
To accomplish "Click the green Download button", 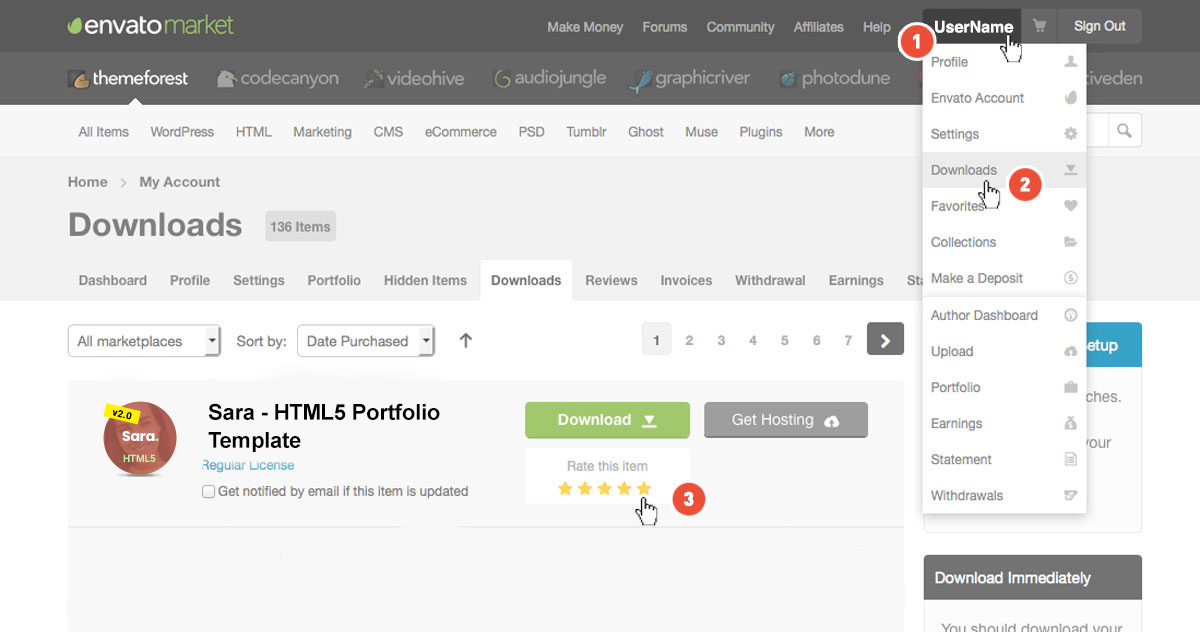I will [607, 420].
